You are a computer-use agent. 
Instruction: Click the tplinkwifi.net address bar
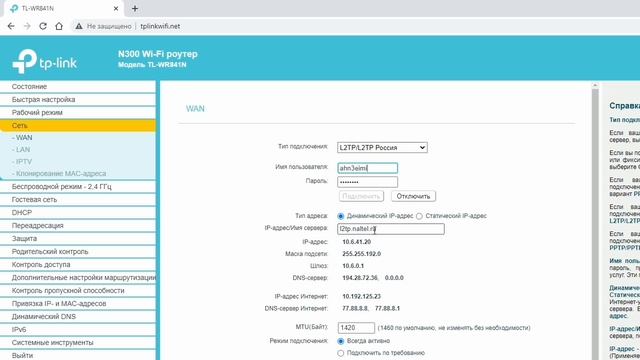[160, 26]
